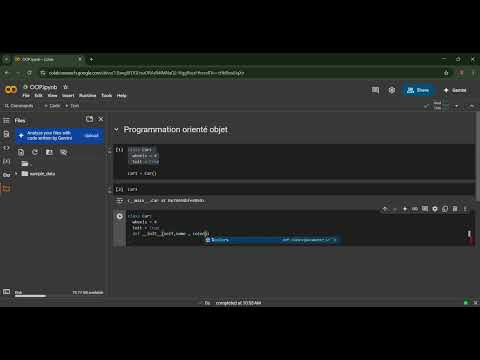The image size is (480, 360).
Task: Refresh the file browser
Action: [x=35, y=152]
